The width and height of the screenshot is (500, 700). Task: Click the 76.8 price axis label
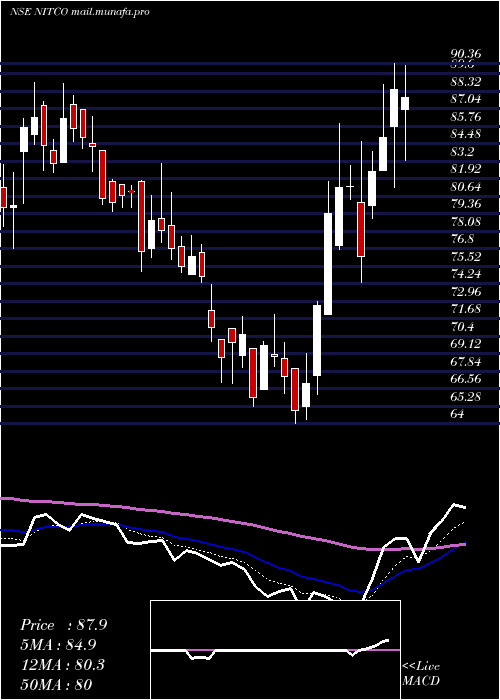pos(462,239)
